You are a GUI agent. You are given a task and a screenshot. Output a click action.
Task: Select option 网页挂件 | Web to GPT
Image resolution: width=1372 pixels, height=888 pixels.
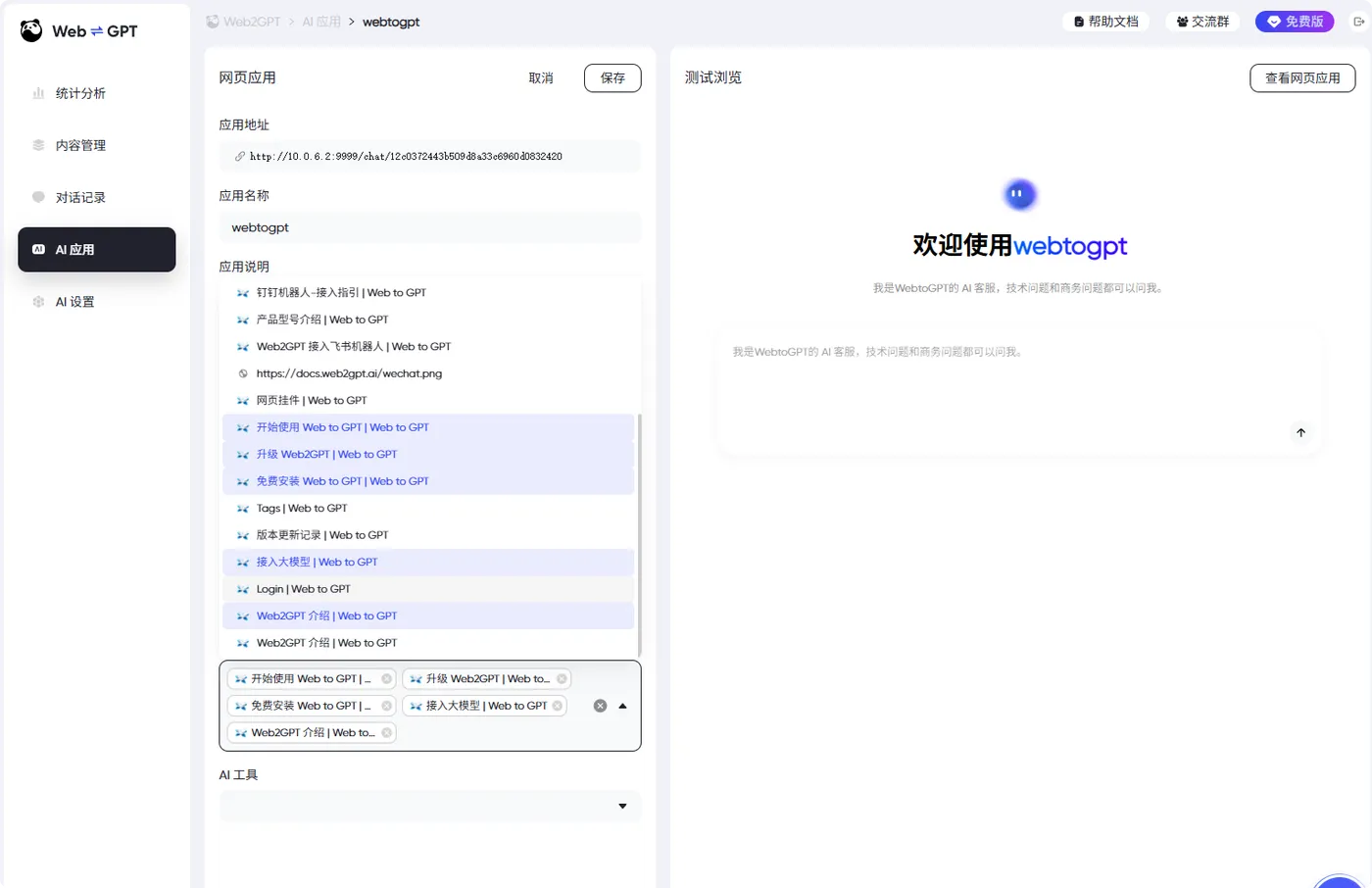coord(428,400)
